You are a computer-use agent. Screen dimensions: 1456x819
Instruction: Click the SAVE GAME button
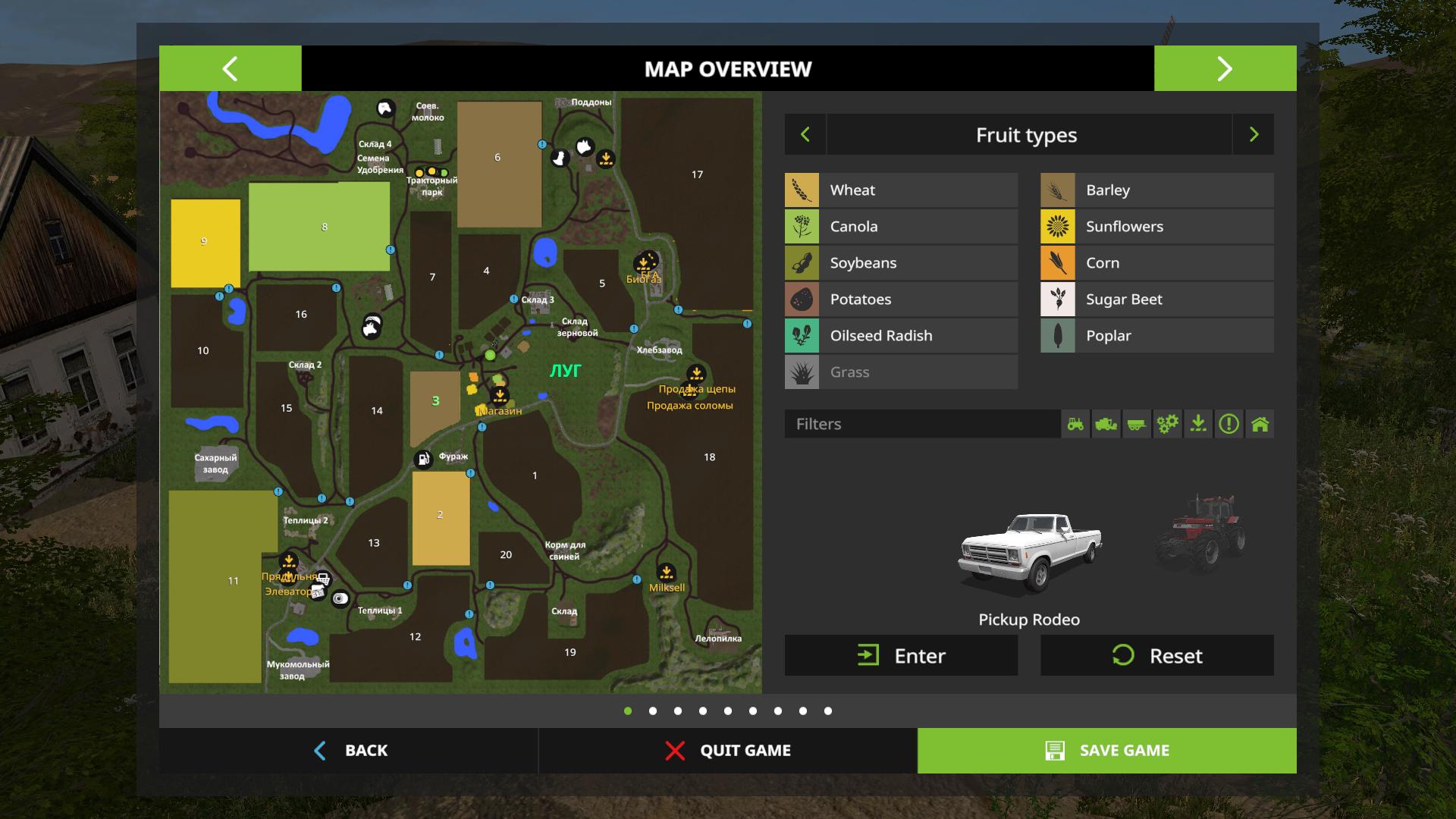coord(1106,751)
